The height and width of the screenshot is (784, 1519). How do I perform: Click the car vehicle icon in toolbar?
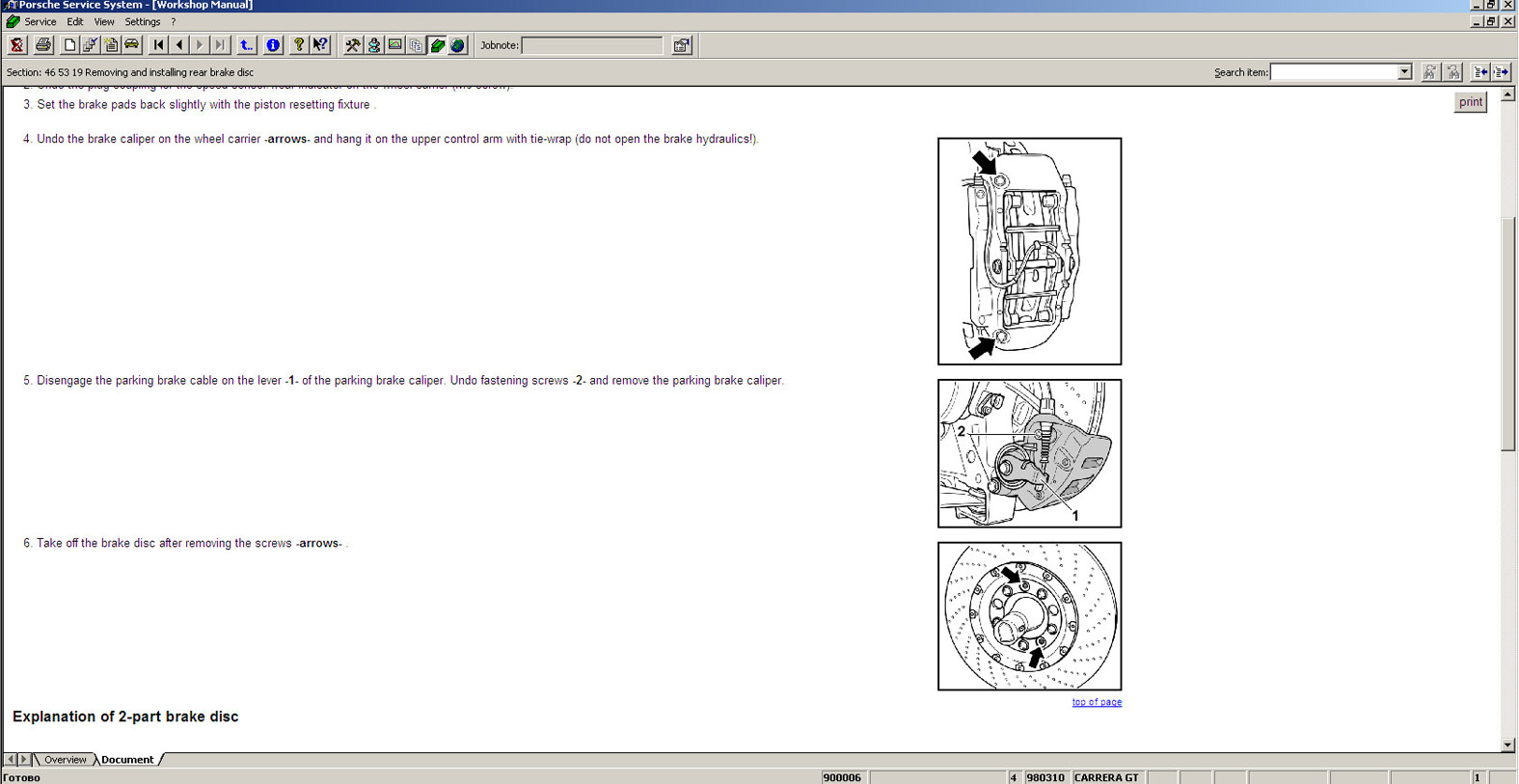(132, 45)
